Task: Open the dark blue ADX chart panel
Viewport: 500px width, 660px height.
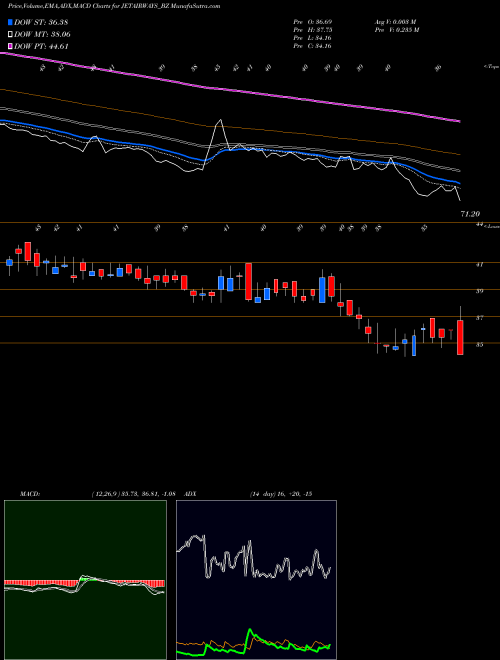Action: [x=256, y=580]
